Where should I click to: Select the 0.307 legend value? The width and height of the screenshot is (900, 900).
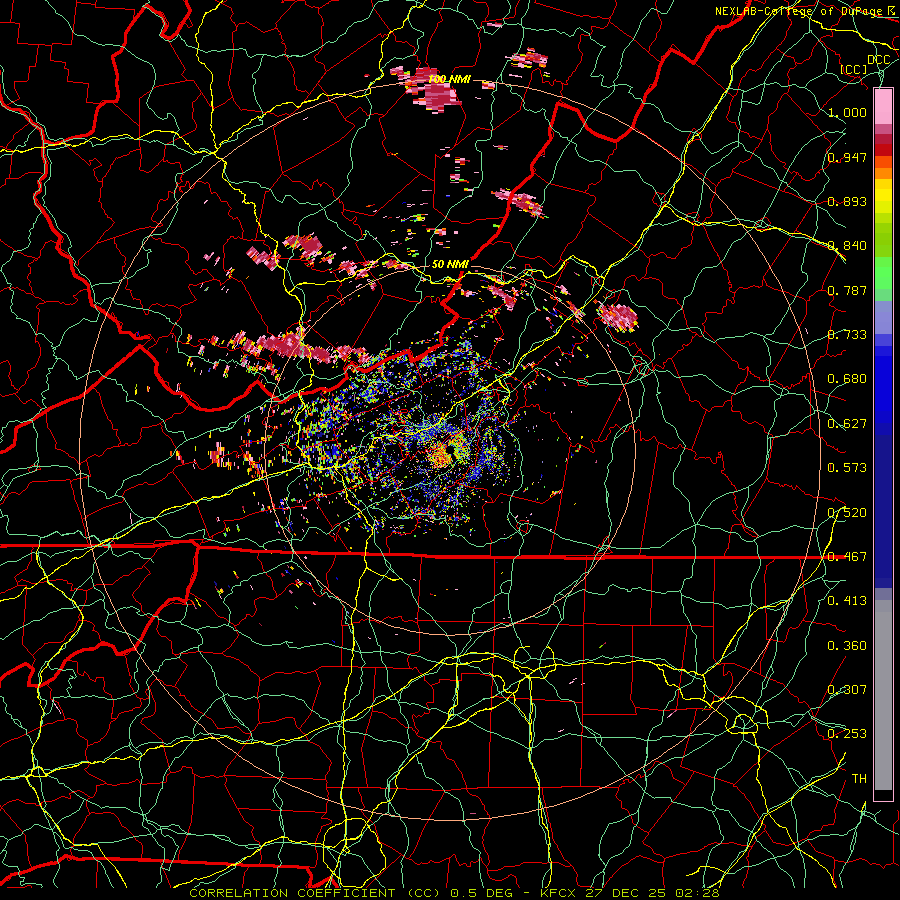[x=847, y=690]
